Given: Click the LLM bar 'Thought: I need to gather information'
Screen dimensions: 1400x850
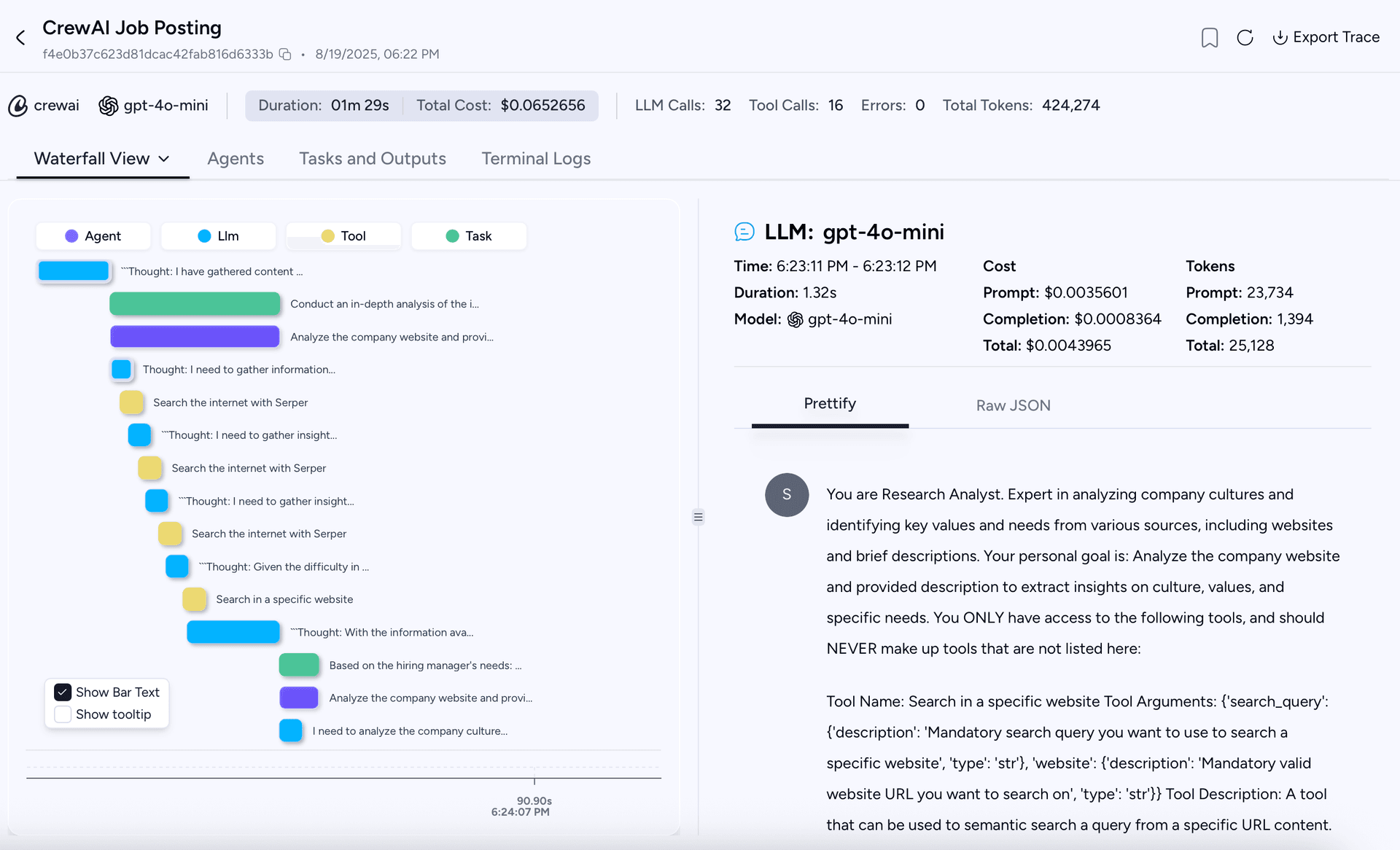Looking at the screenshot, I should tap(121, 370).
